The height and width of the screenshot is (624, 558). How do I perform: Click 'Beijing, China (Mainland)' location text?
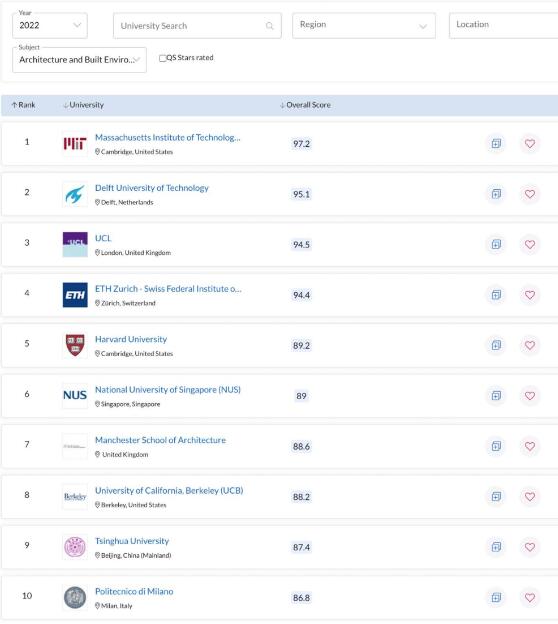(x=136, y=555)
